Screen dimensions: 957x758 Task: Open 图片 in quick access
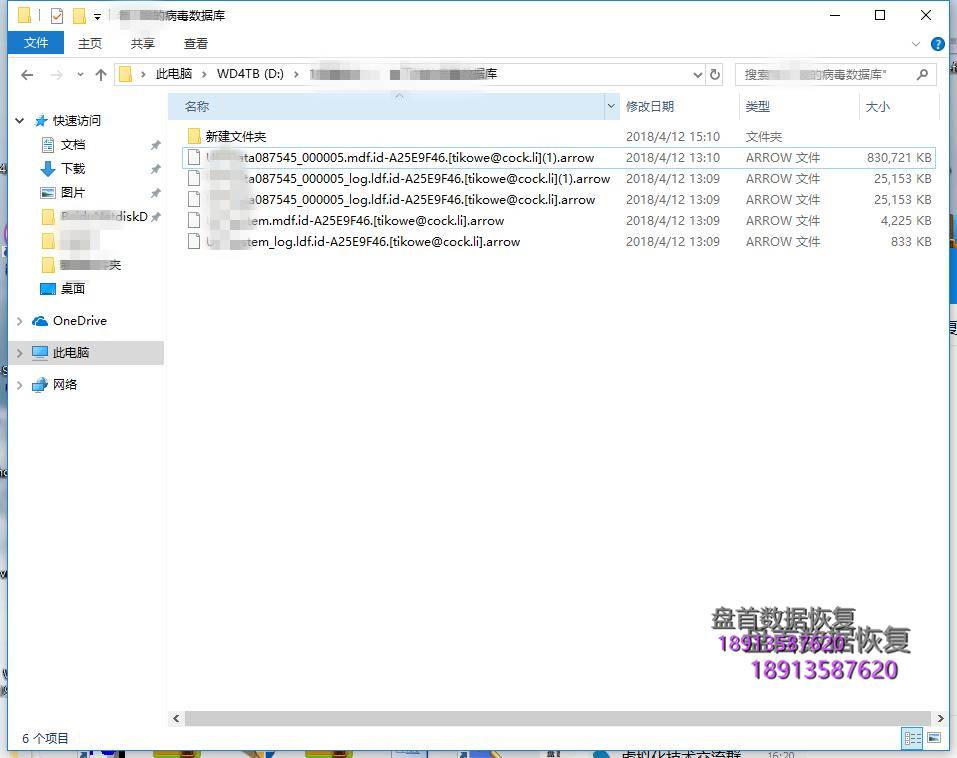pyautogui.click(x=73, y=192)
